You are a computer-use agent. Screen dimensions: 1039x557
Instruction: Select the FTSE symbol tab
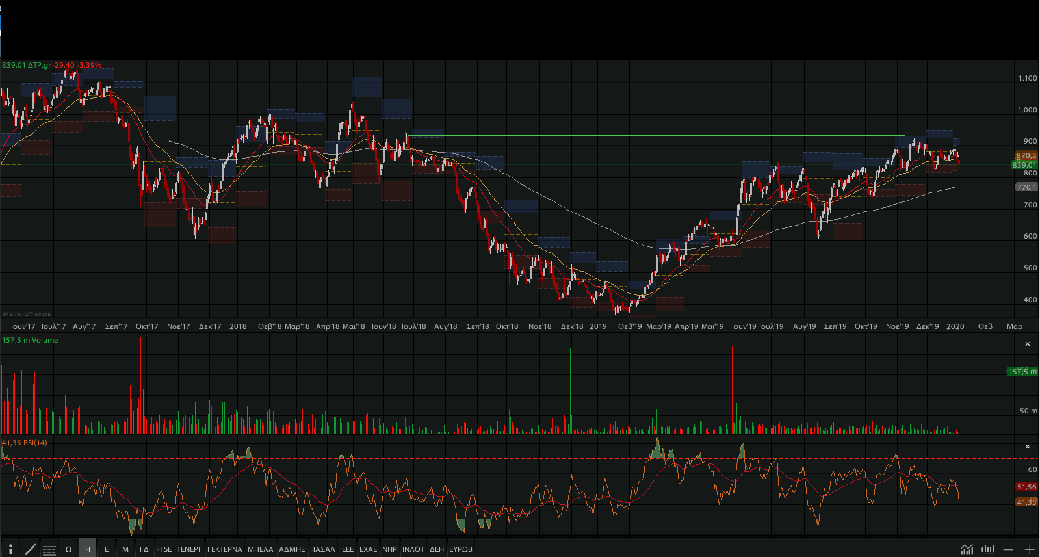163,549
